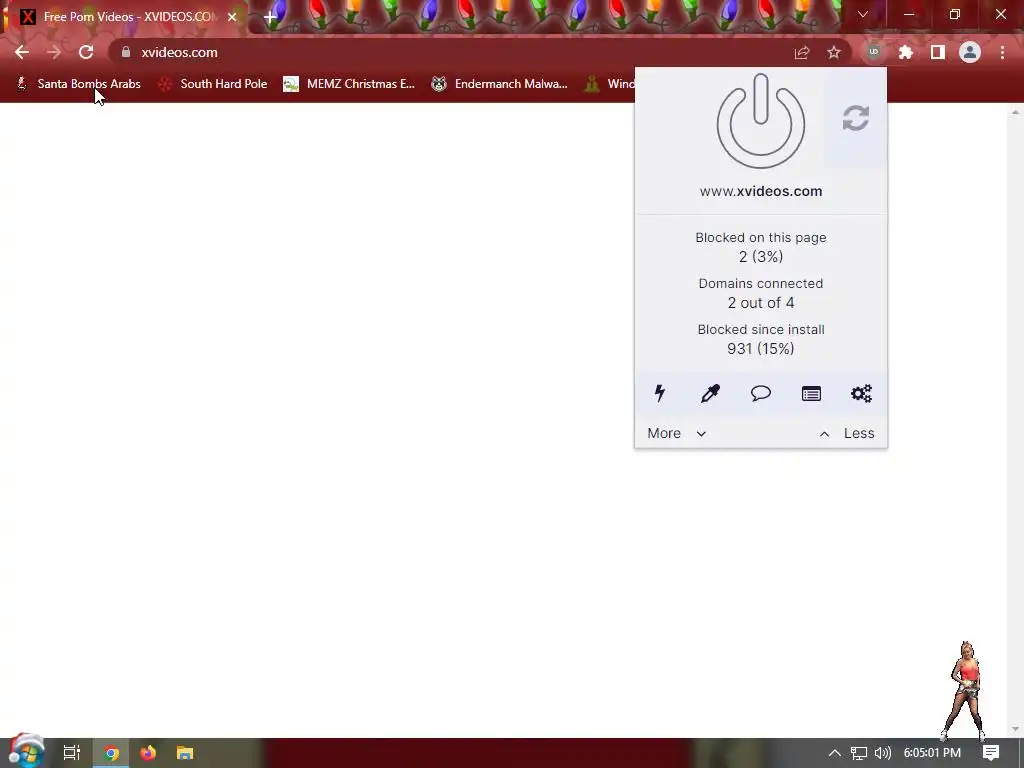
Task: Open Endermanch Malwa... bookmark
Action: (x=500, y=84)
